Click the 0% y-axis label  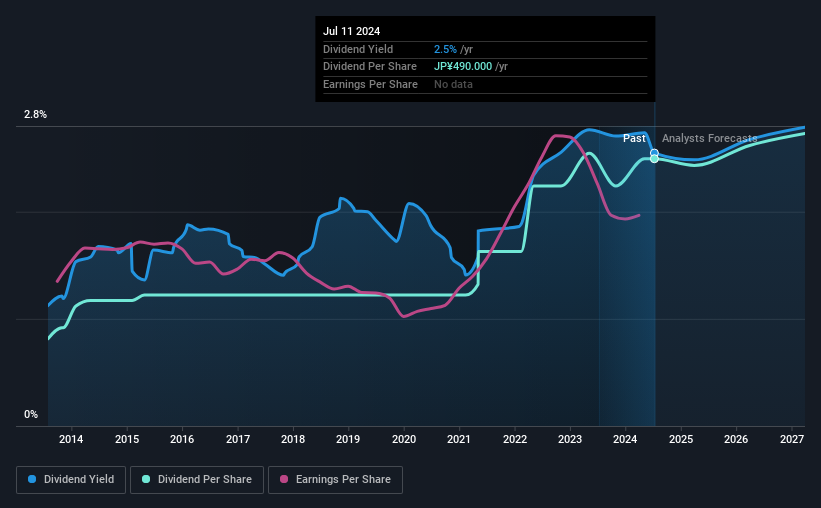pos(31,414)
